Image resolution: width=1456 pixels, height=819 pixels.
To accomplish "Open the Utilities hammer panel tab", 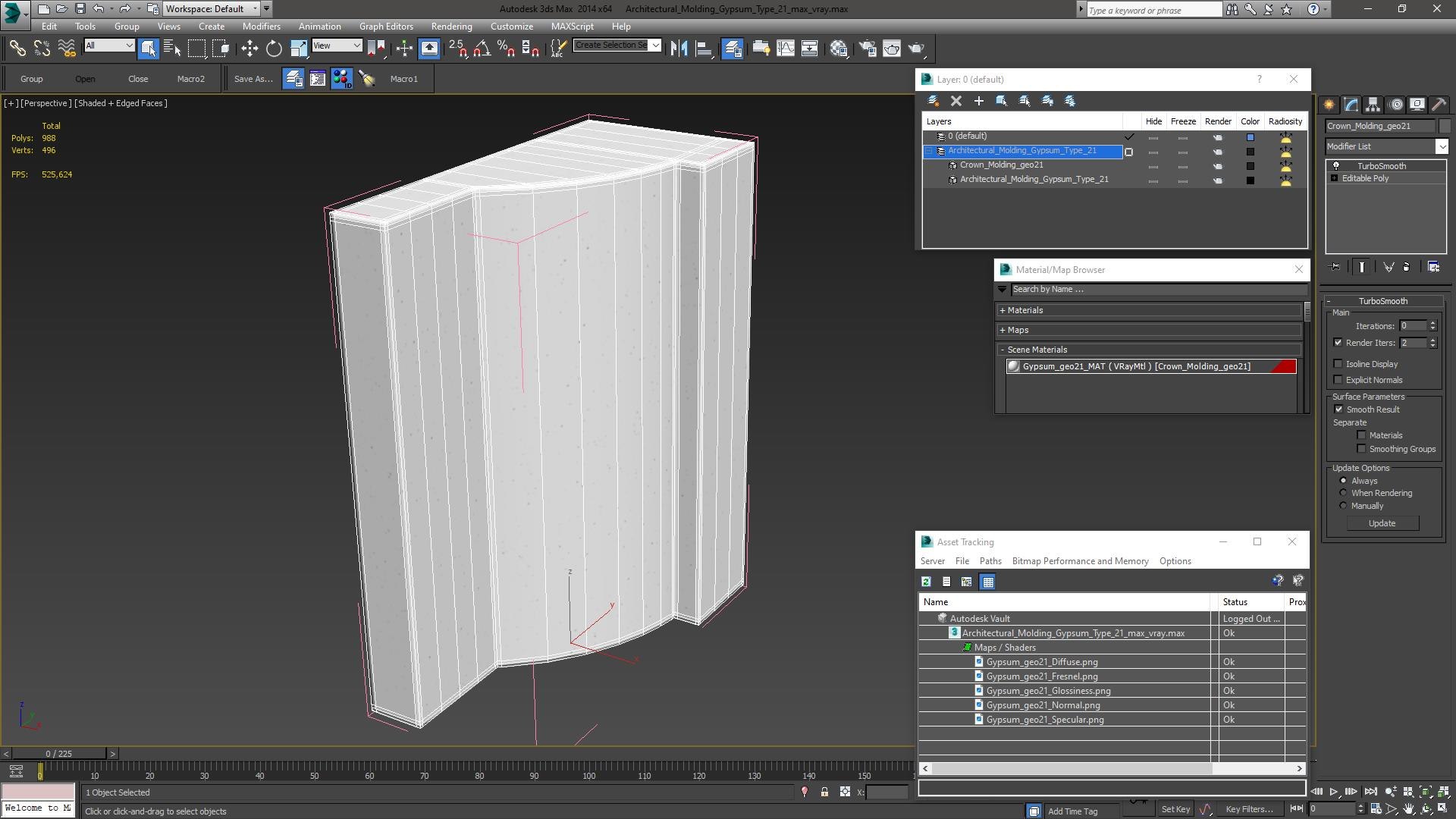I will click(x=1439, y=105).
